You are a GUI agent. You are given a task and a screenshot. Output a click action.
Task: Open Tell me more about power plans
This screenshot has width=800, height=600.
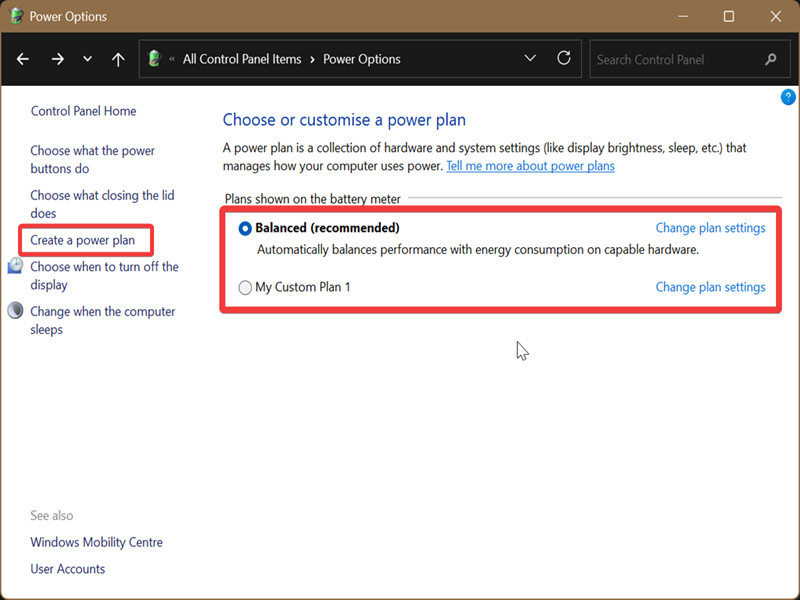point(530,166)
